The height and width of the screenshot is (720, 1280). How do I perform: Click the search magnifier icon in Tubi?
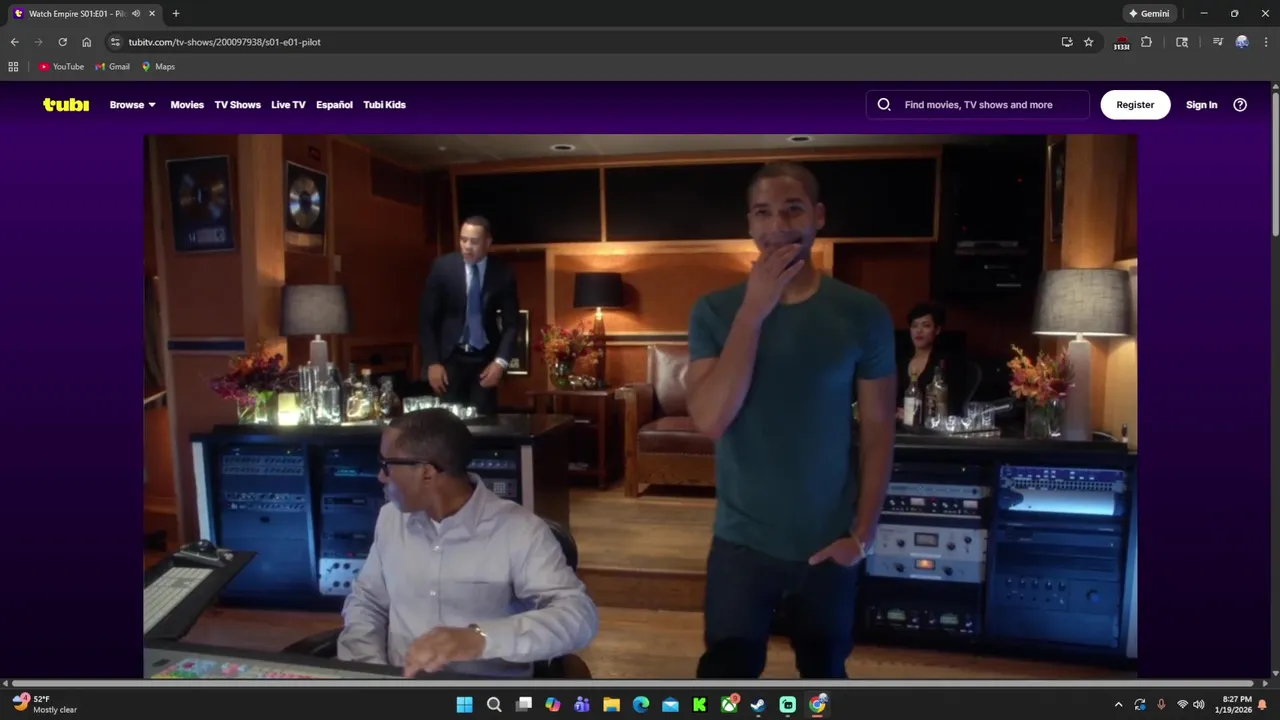click(884, 104)
